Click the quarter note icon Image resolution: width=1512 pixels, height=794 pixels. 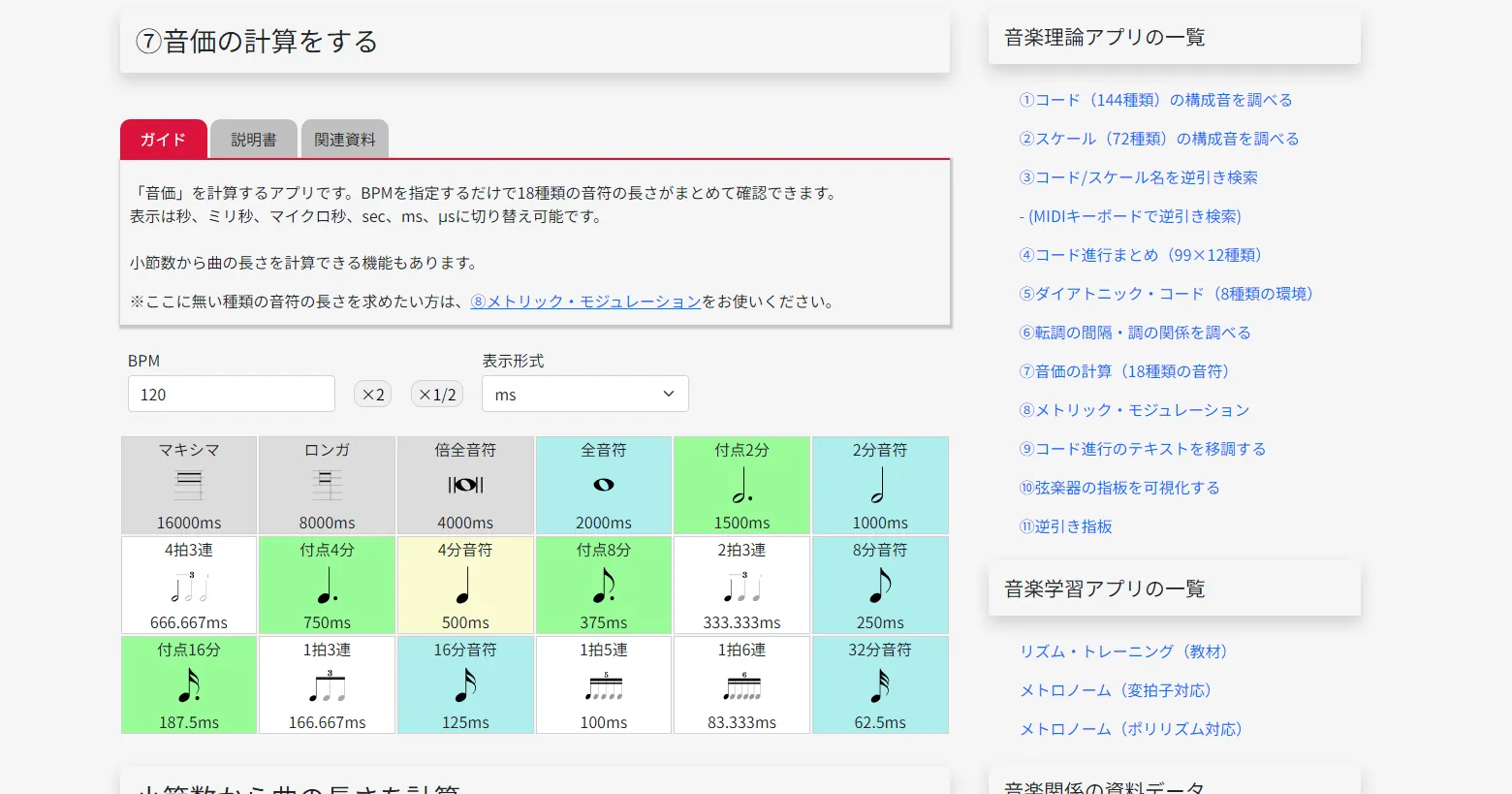click(464, 586)
